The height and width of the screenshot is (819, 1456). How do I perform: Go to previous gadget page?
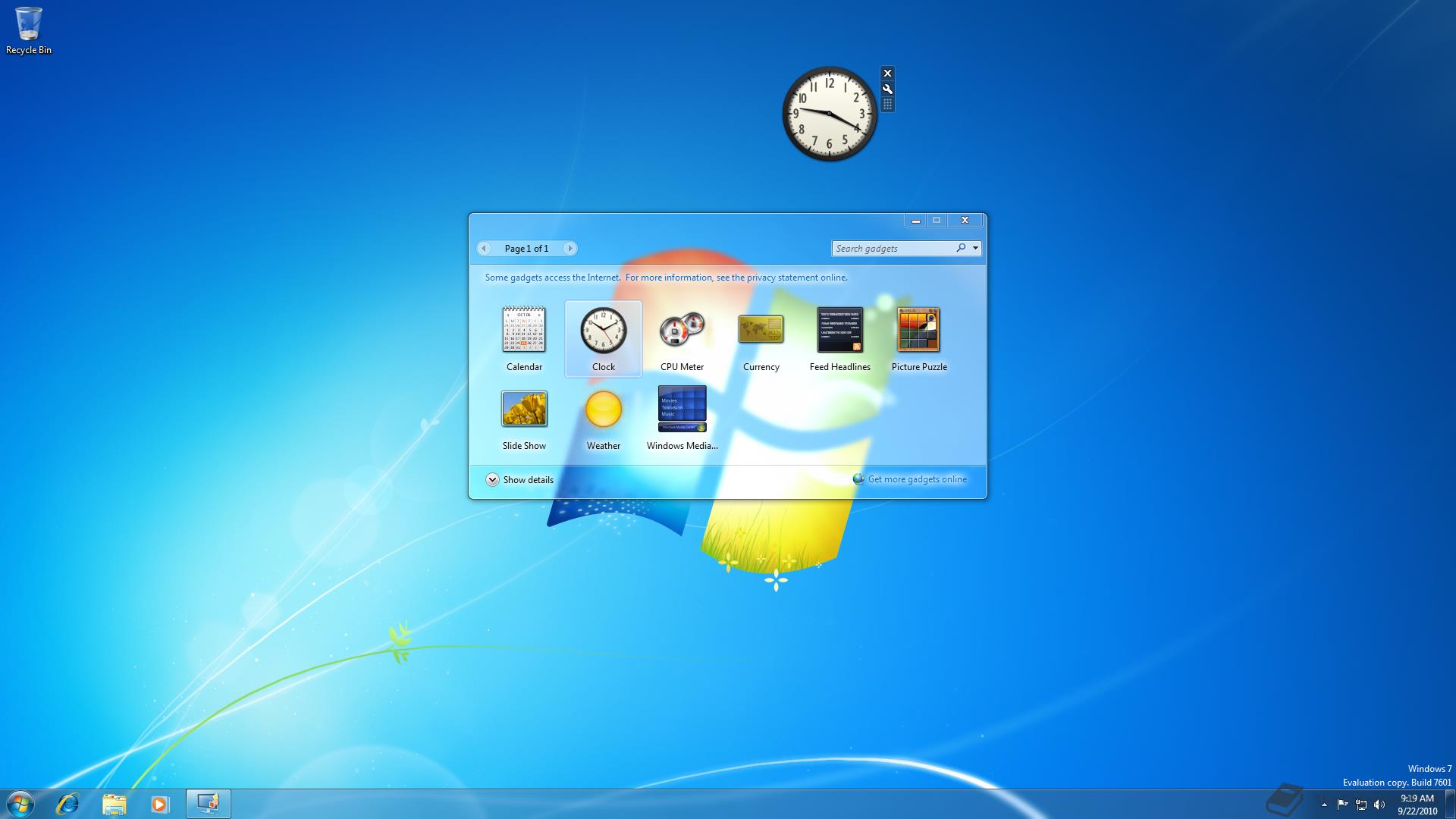click(484, 249)
